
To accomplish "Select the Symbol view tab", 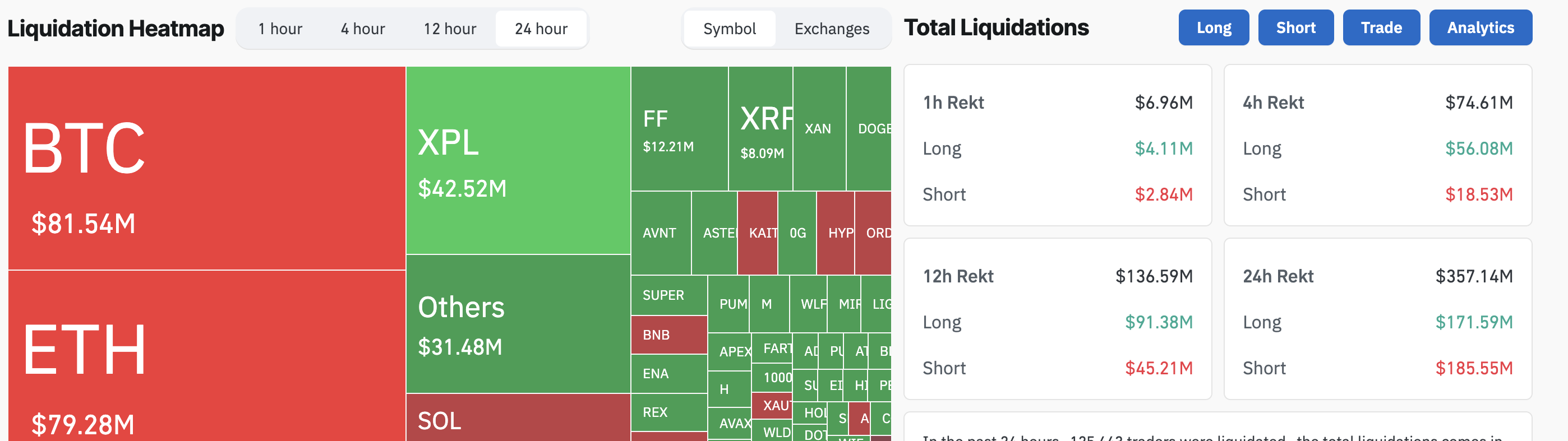I will [729, 29].
